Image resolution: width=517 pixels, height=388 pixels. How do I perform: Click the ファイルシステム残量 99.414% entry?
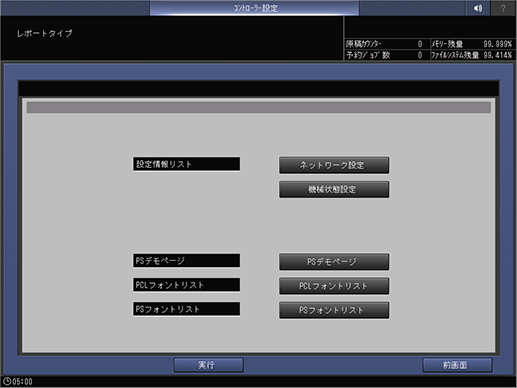click(471, 55)
